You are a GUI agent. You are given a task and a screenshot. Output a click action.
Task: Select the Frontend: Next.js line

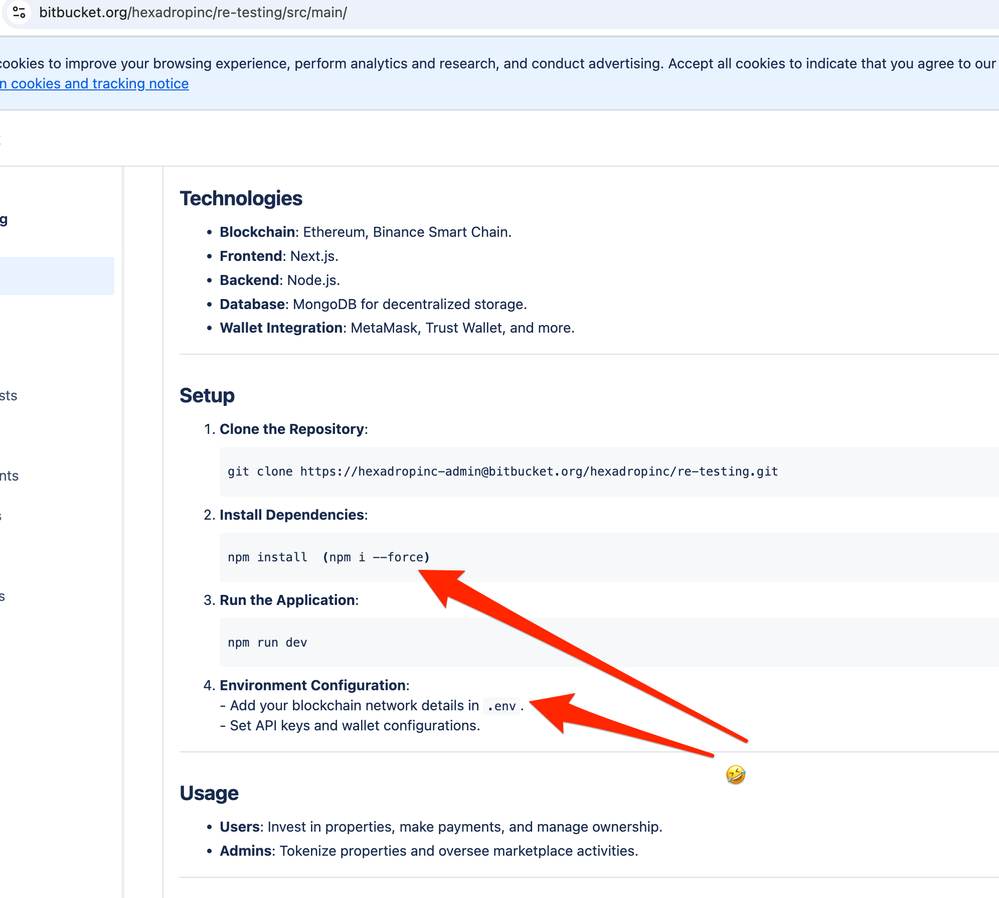(x=279, y=256)
